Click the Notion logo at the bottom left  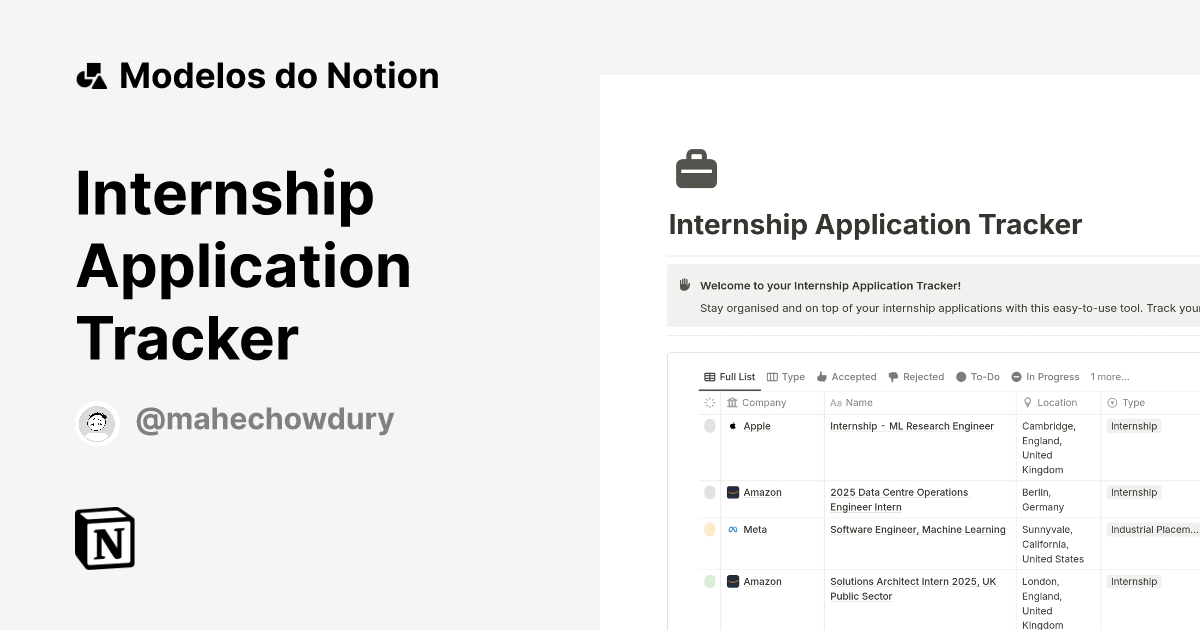pos(104,538)
